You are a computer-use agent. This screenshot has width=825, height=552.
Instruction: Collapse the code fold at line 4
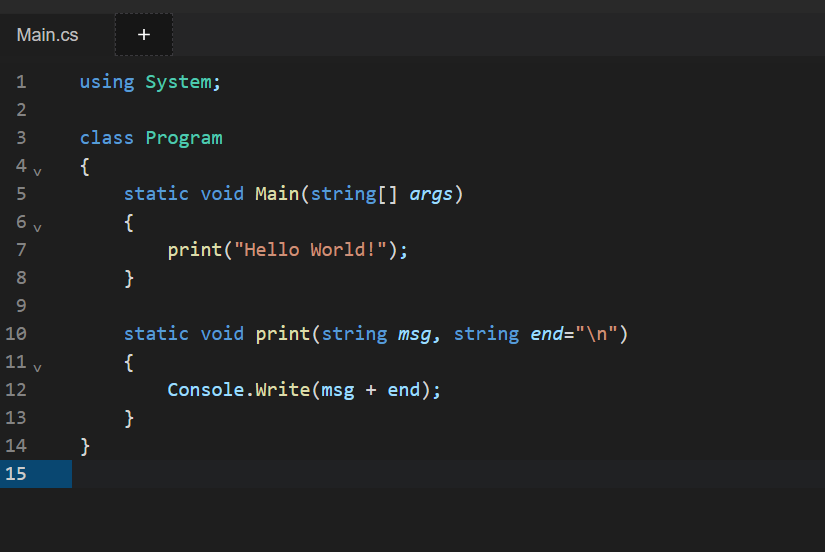[37, 172]
